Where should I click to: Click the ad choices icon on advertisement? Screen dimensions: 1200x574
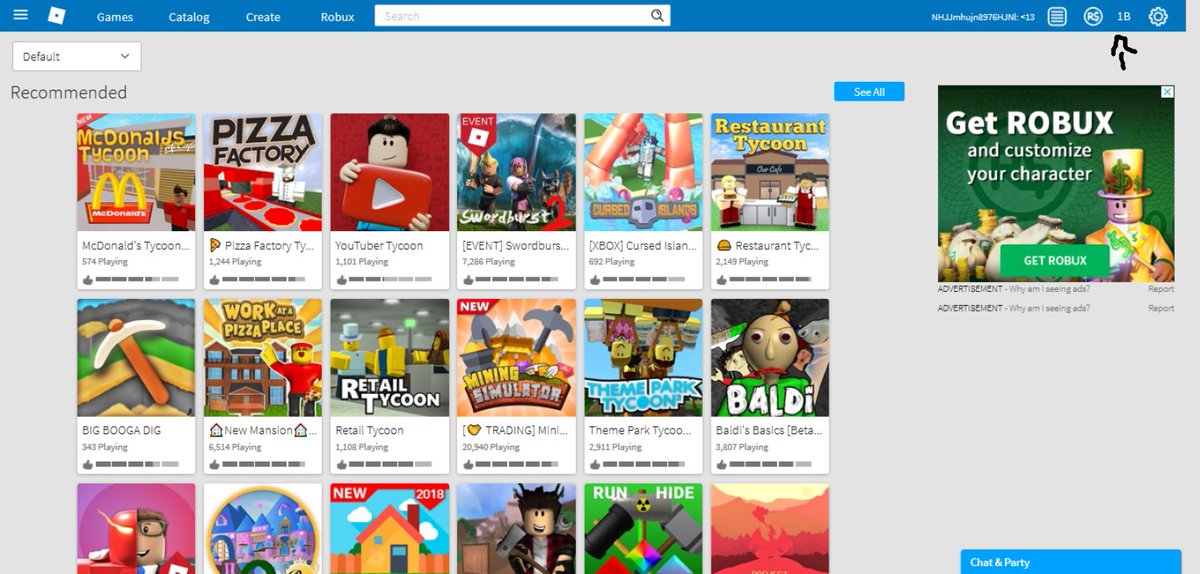click(x=1166, y=92)
